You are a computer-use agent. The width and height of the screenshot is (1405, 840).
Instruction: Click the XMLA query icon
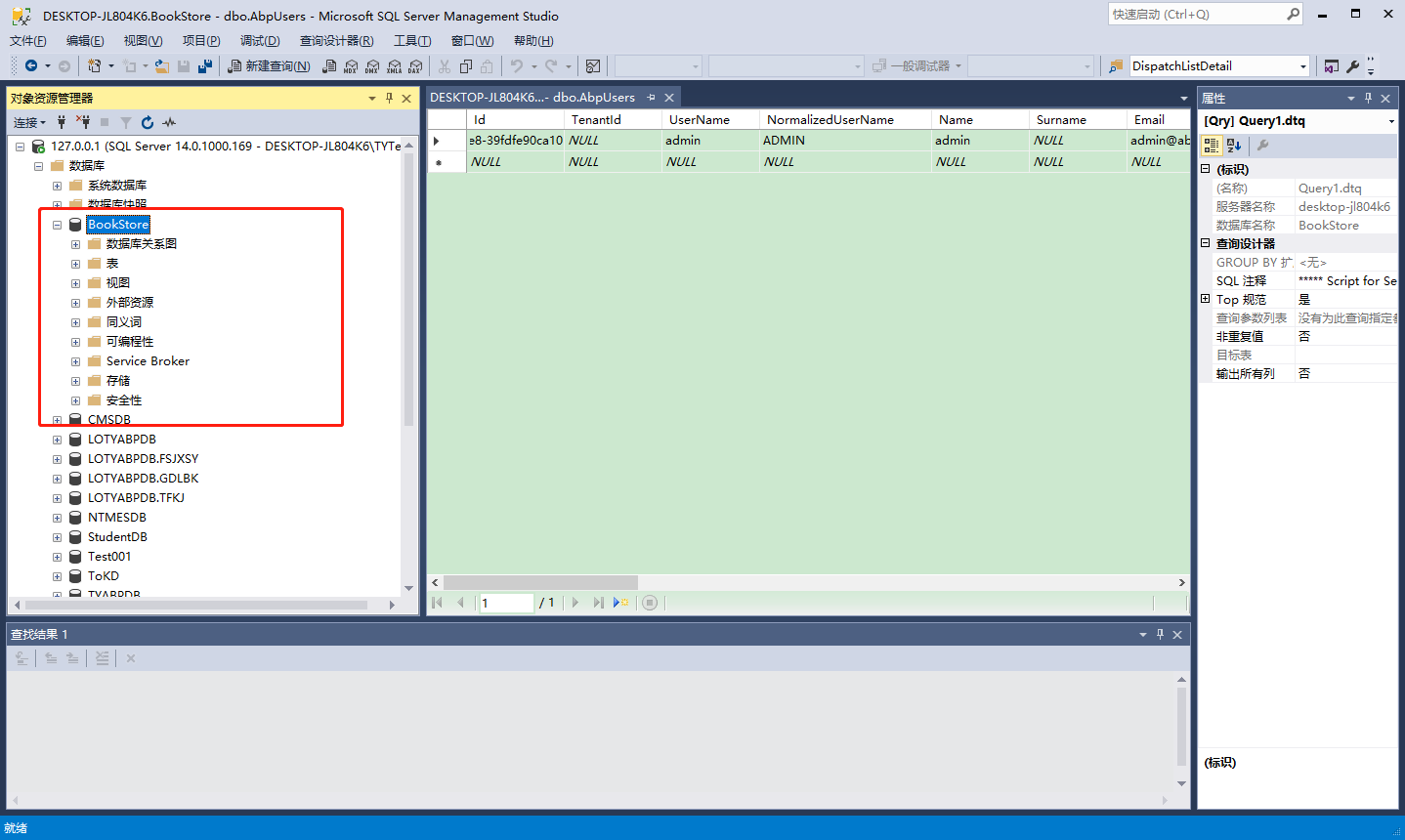[x=394, y=65]
